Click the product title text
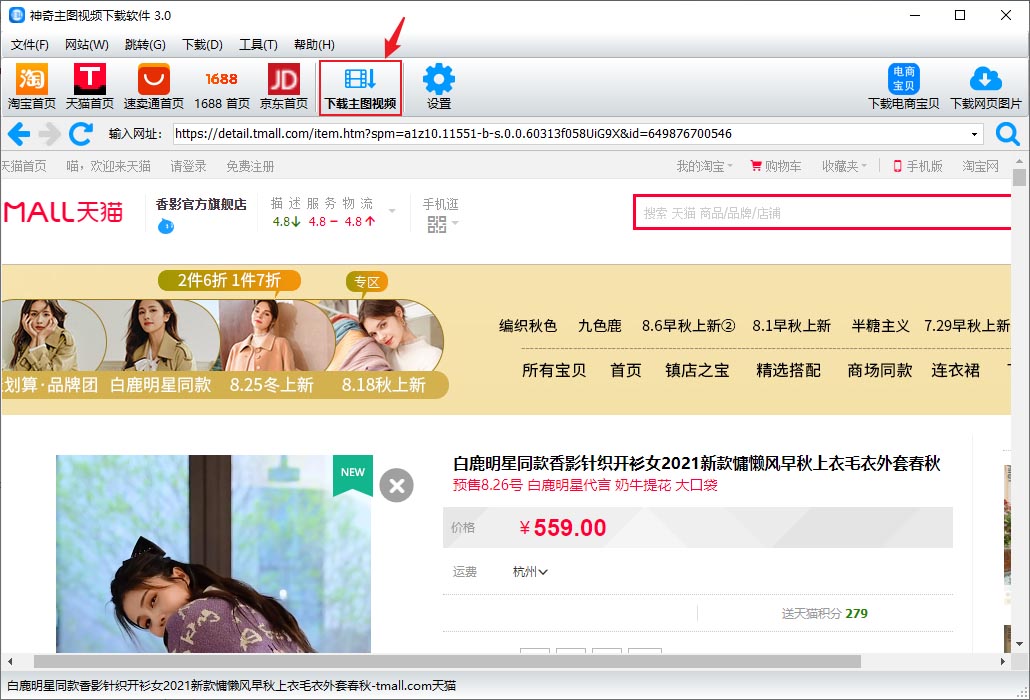Screen dimensions: 1030x700 pos(696,464)
